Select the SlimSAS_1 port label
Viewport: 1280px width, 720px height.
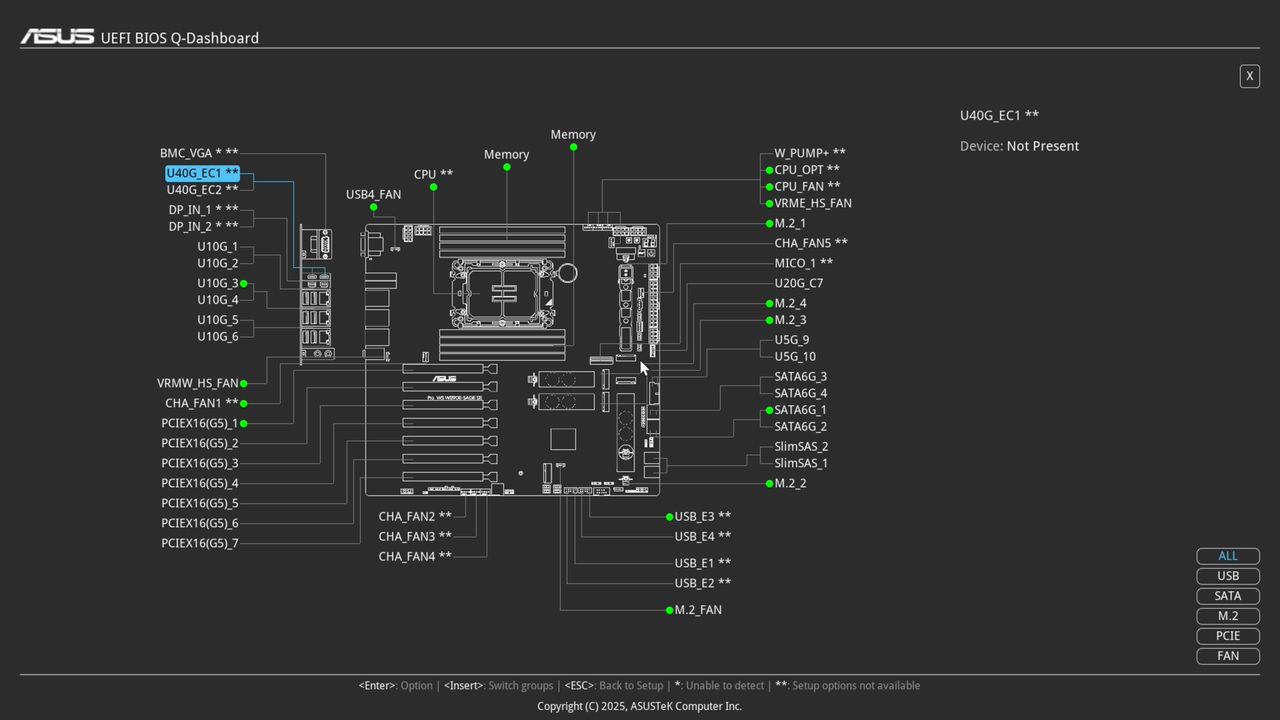pyautogui.click(x=800, y=463)
